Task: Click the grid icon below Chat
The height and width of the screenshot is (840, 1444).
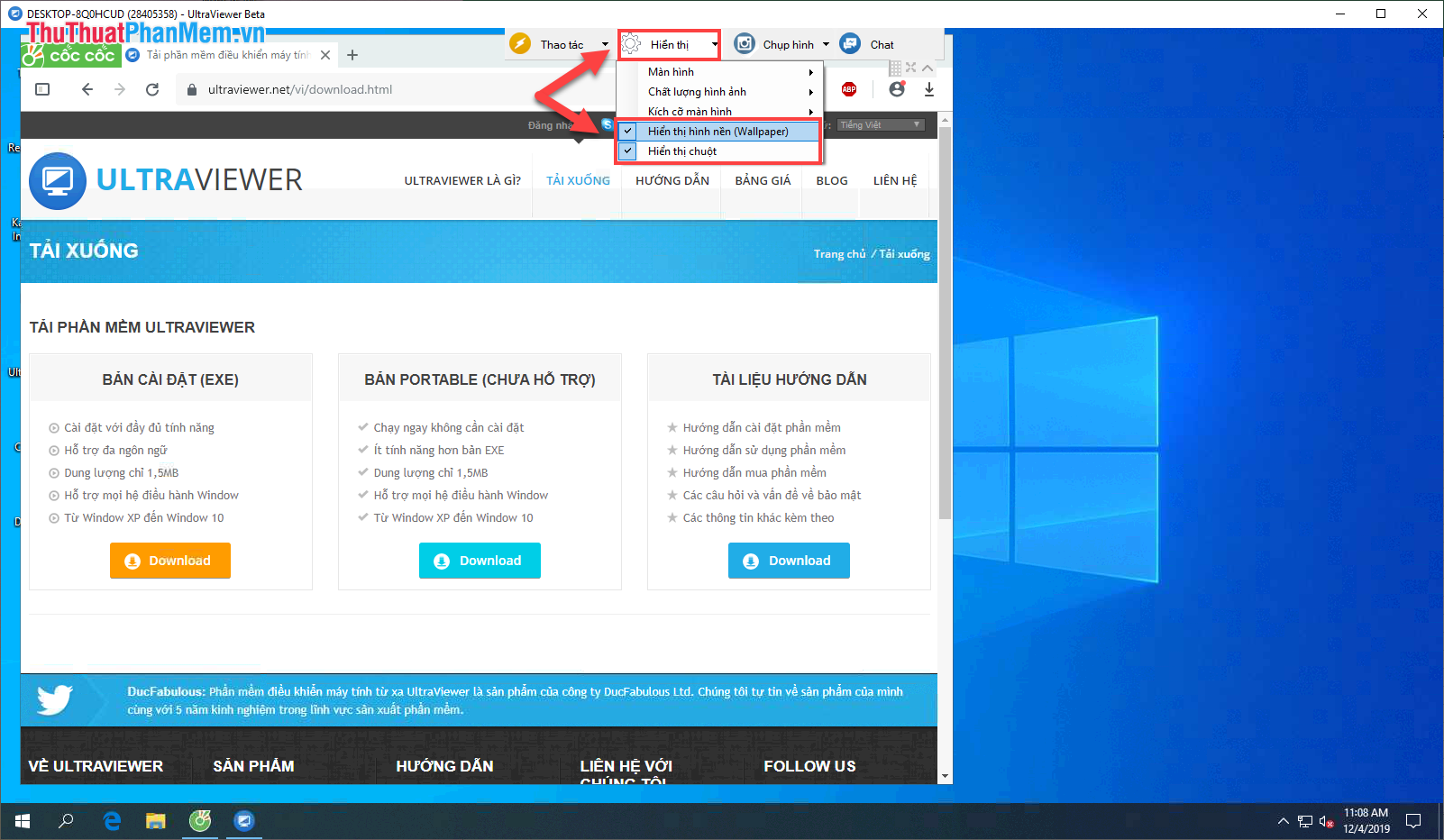Action: pos(895,68)
